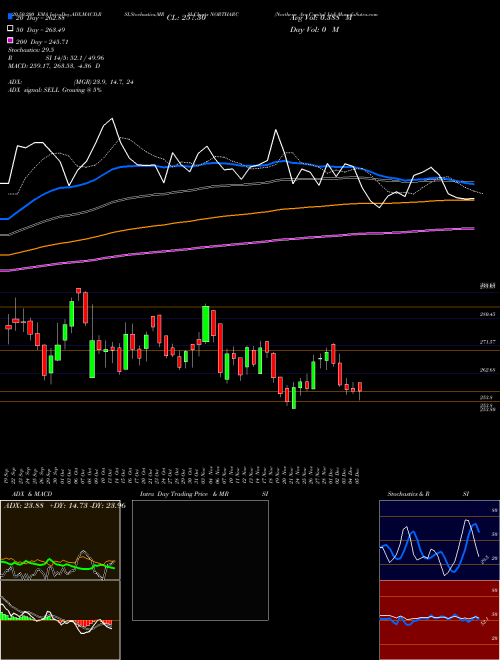This screenshot has width=500, height=660.
Task: Open the red RSI chart panel
Action: coord(439,620)
